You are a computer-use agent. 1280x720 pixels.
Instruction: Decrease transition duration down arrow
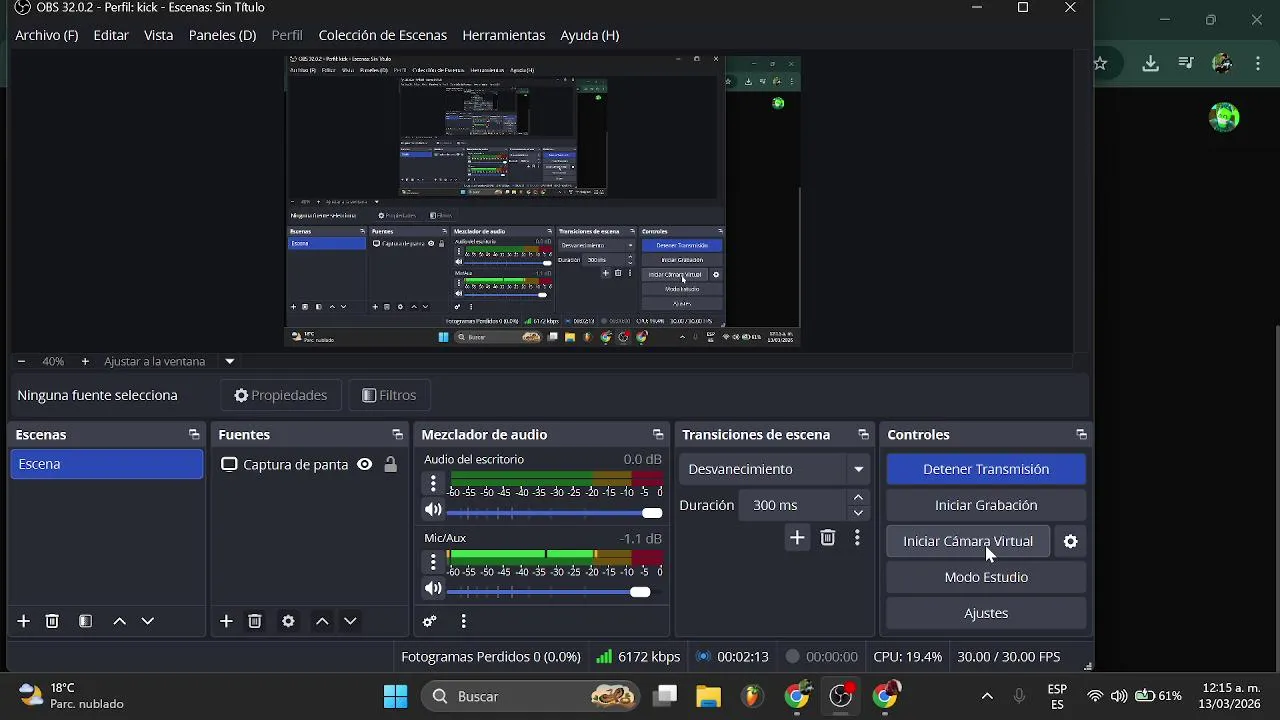[x=858, y=513]
